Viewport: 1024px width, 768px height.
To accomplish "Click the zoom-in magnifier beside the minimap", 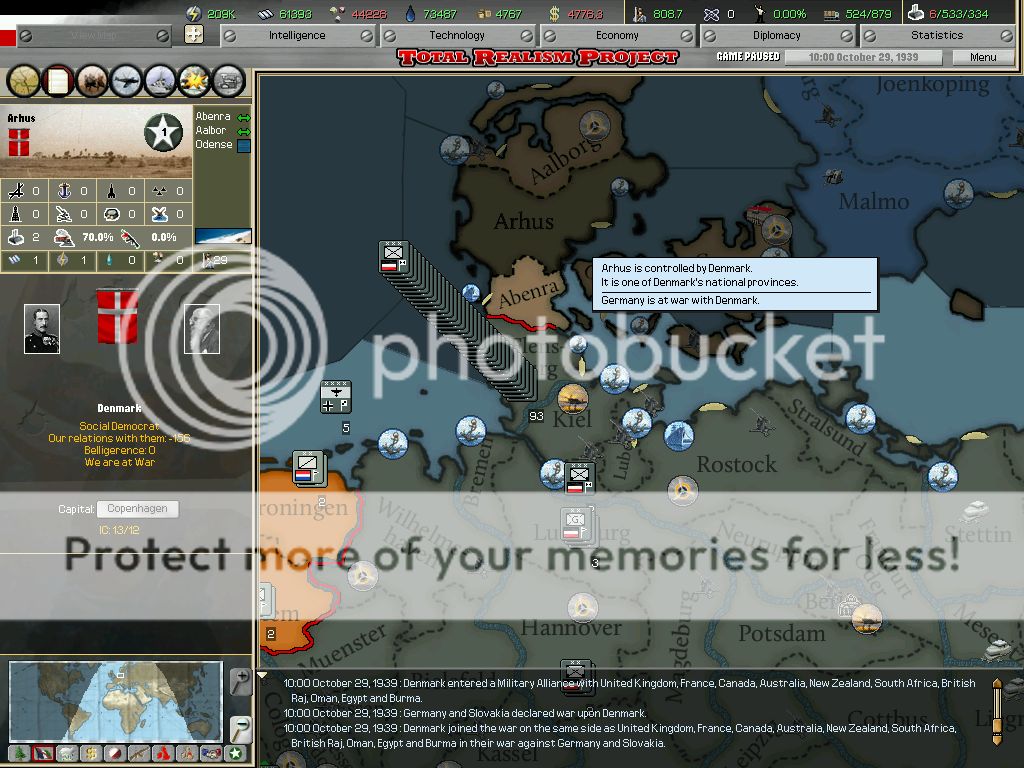I will pos(240,682).
